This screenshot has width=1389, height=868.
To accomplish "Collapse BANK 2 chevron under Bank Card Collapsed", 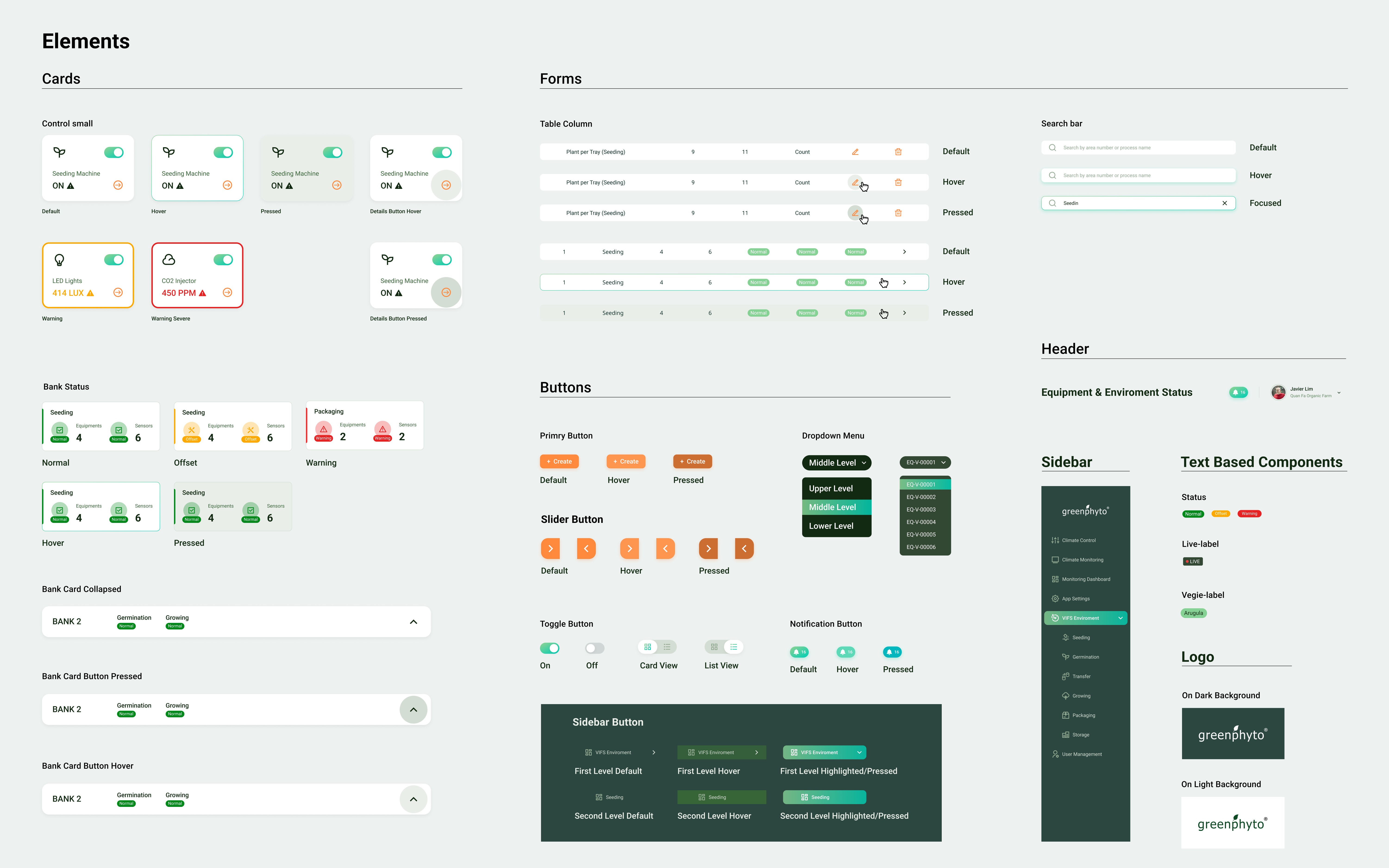I will pyautogui.click(x=413, y=622).
